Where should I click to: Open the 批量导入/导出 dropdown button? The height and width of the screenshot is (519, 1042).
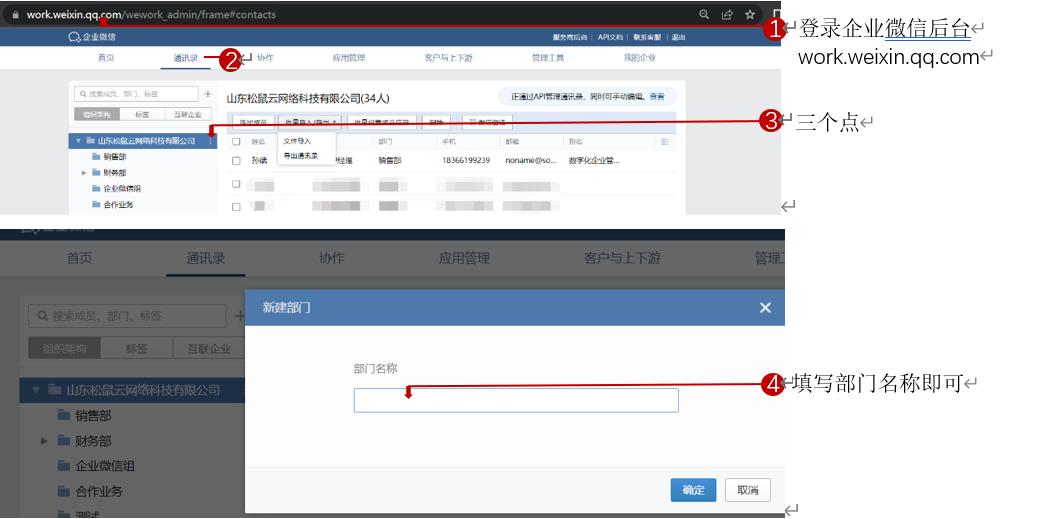click(310, 122)
